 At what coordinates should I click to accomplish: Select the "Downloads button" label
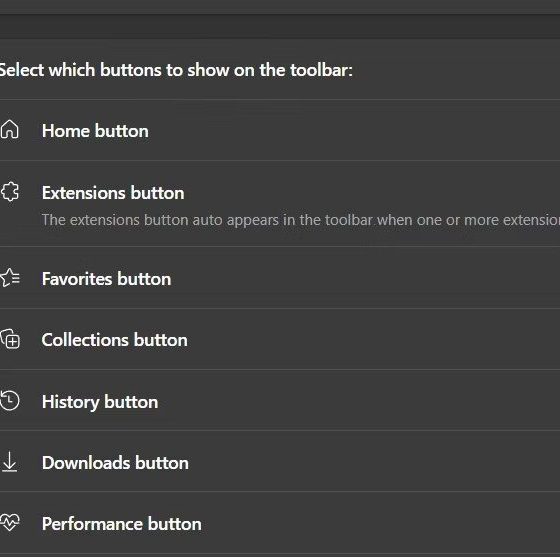(115, 463)
